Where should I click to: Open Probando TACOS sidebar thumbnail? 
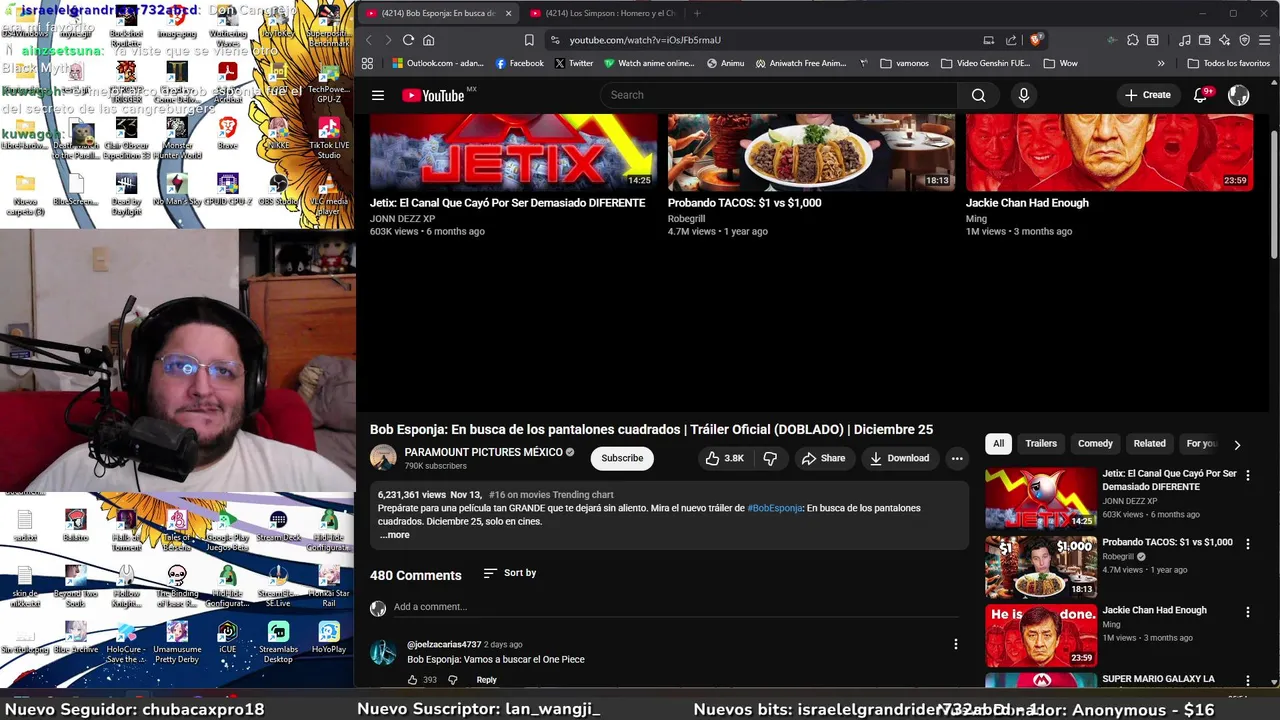[x=1041, y=567]
